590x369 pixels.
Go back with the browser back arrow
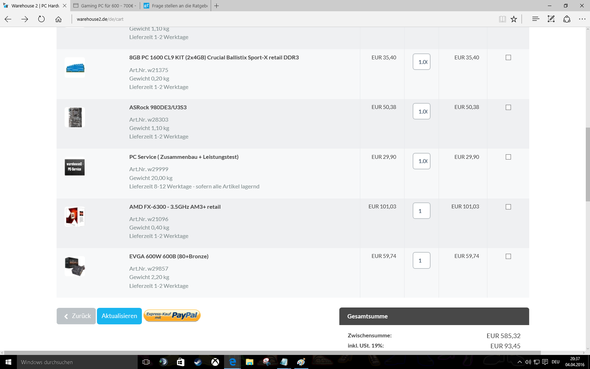(x=8, y=19)
